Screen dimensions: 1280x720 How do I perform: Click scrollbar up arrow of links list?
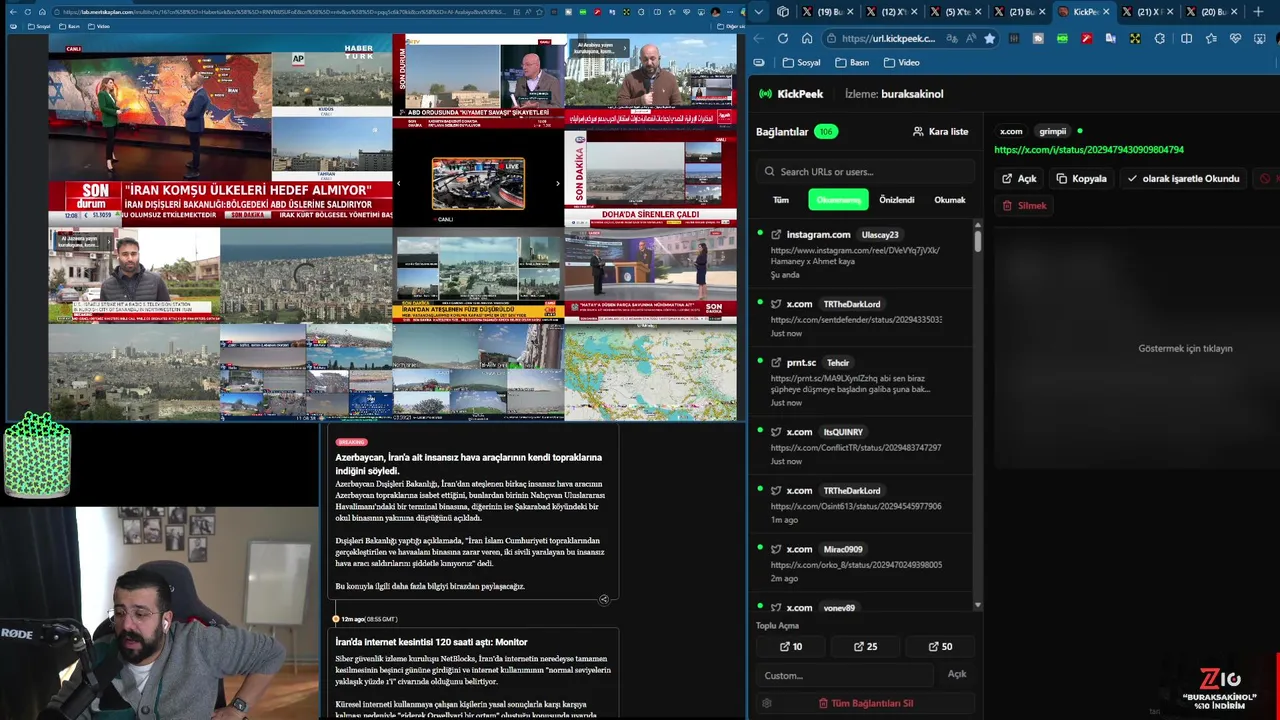click(977, 225)
